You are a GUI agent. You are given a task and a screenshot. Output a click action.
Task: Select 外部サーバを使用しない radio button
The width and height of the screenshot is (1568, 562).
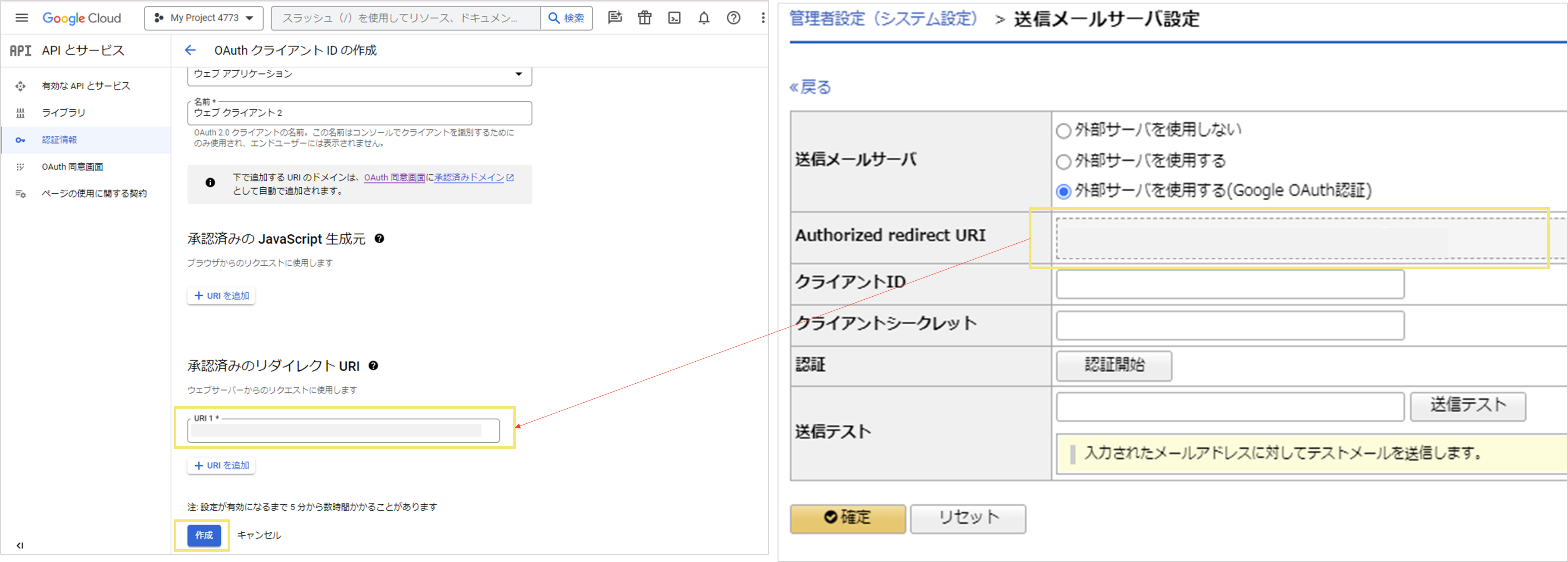tap(1064, 130)
